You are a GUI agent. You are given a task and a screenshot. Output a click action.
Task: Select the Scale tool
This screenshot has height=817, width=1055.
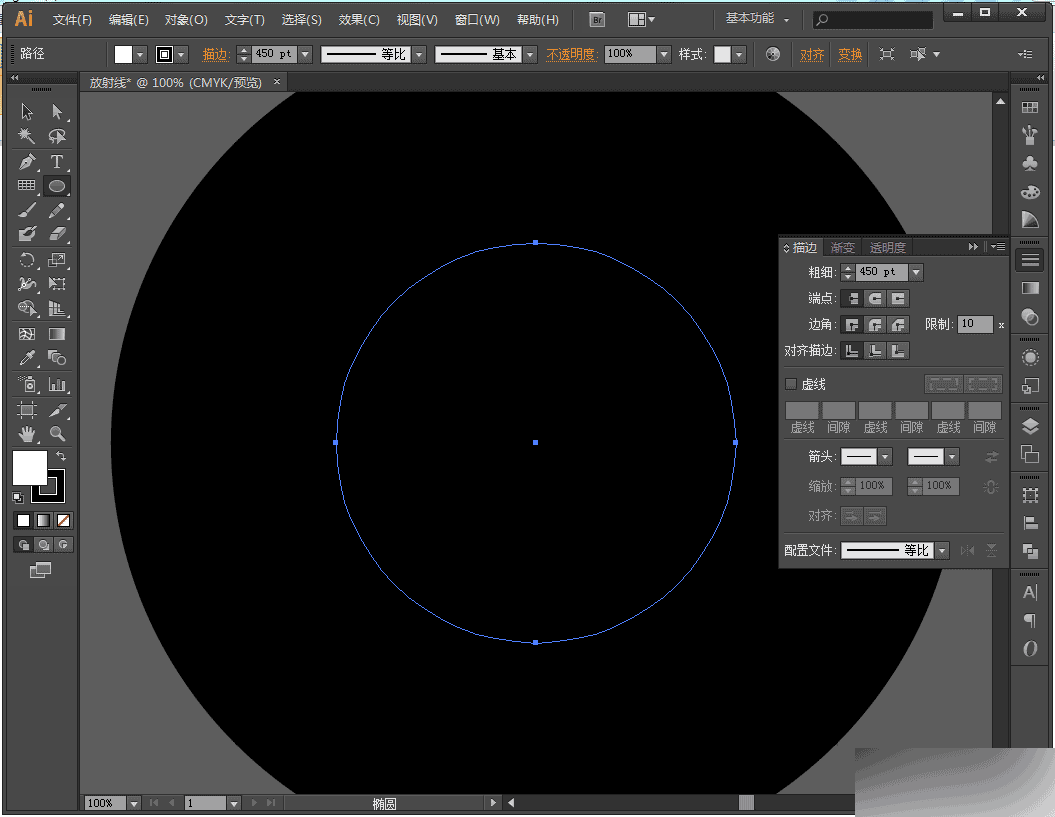click(57, 260)
